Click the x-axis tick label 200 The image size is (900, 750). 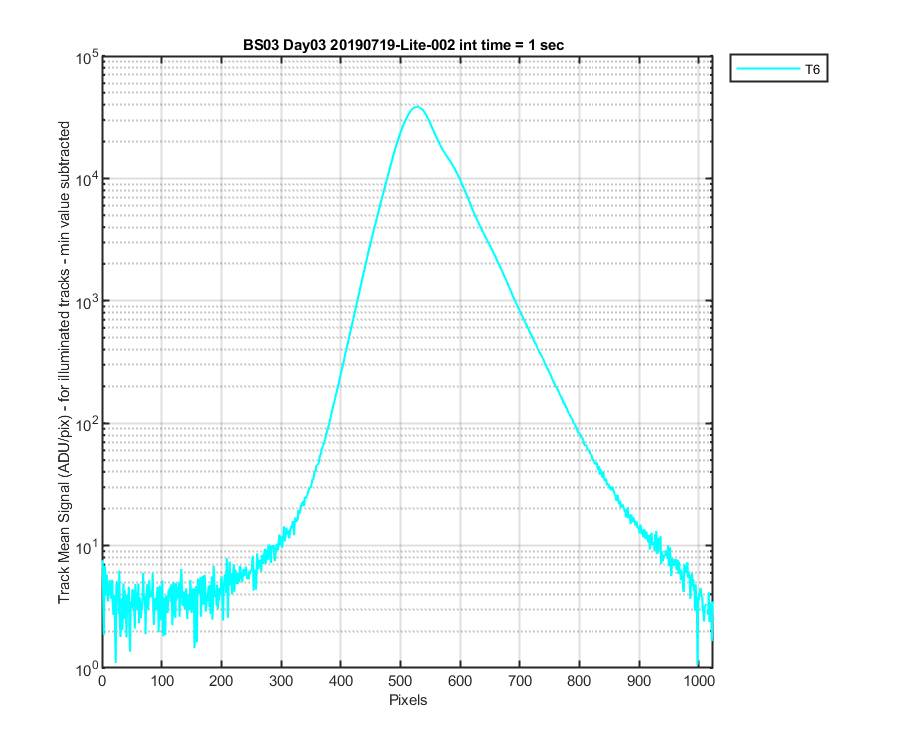(221, 681)
